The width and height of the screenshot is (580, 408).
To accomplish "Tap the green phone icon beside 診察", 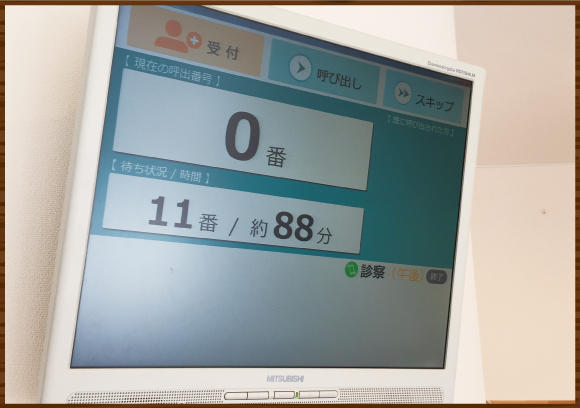I will (x=351, y=269).
